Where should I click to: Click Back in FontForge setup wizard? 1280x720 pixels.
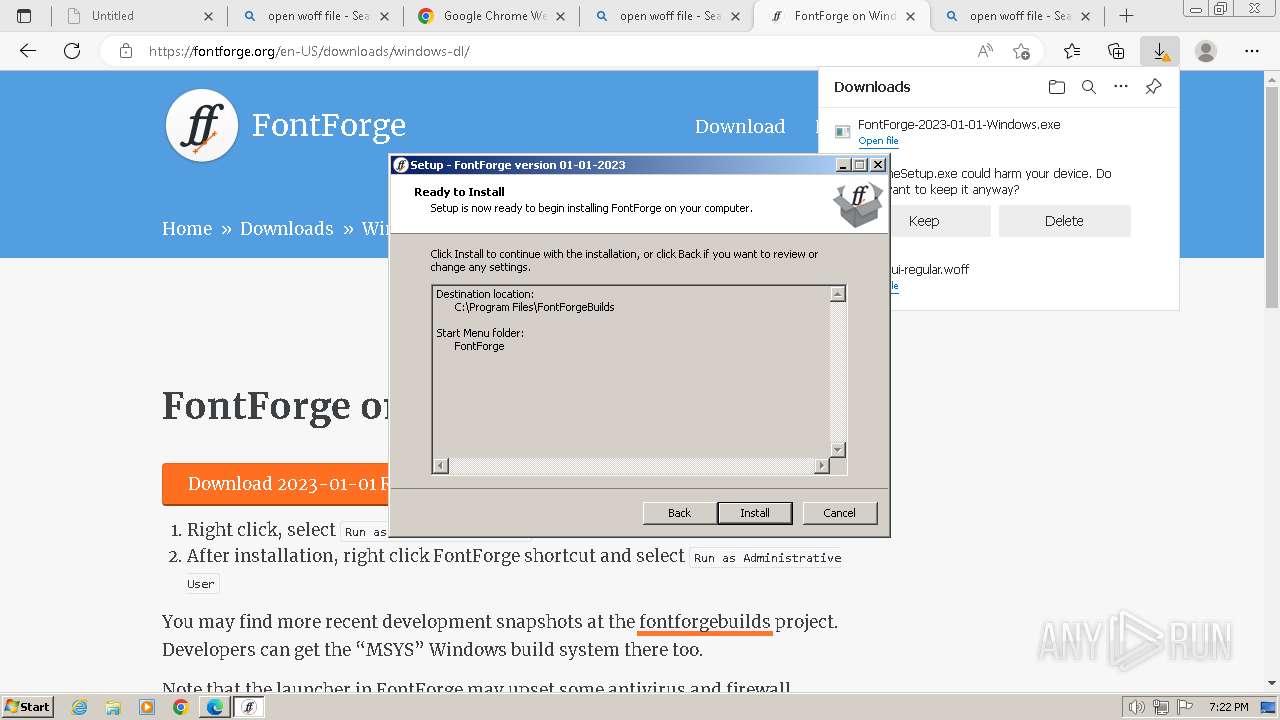click(x=680, y=513)
